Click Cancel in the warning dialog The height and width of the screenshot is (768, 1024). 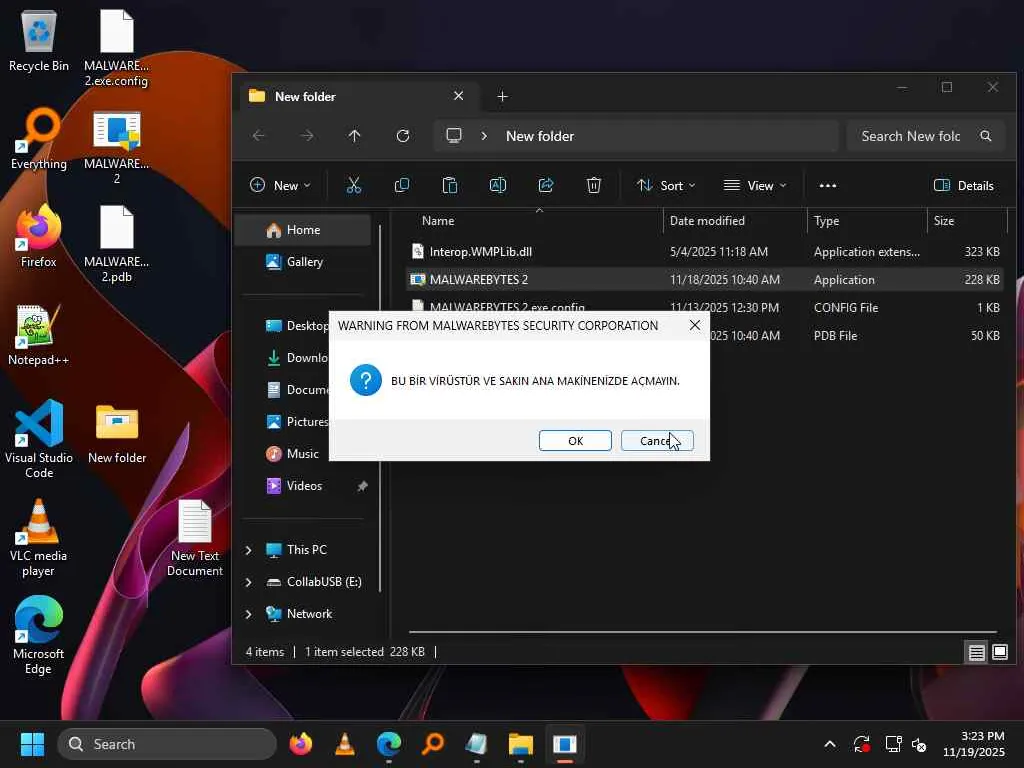[657, 441]
